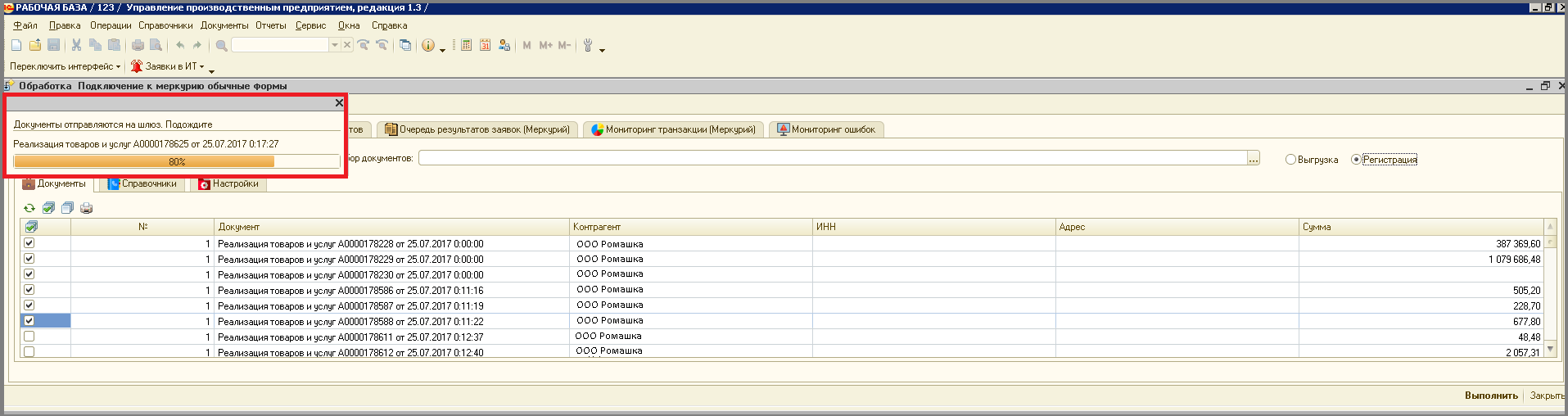The image size is (1568, 416).
Task: Select the Выгрузка radio button
Action: pyautogui.click(x=1290, y=160)
